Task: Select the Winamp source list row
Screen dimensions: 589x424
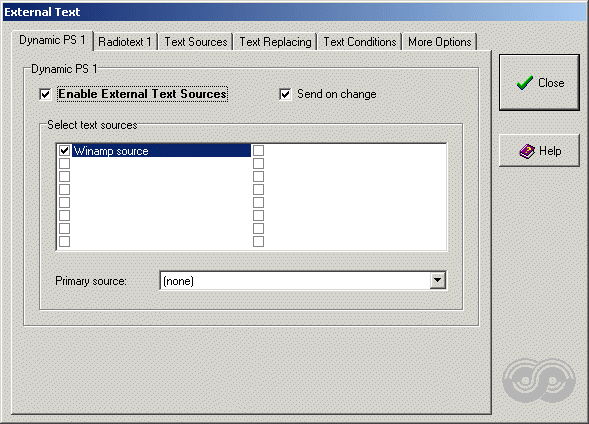Action: 161,151
